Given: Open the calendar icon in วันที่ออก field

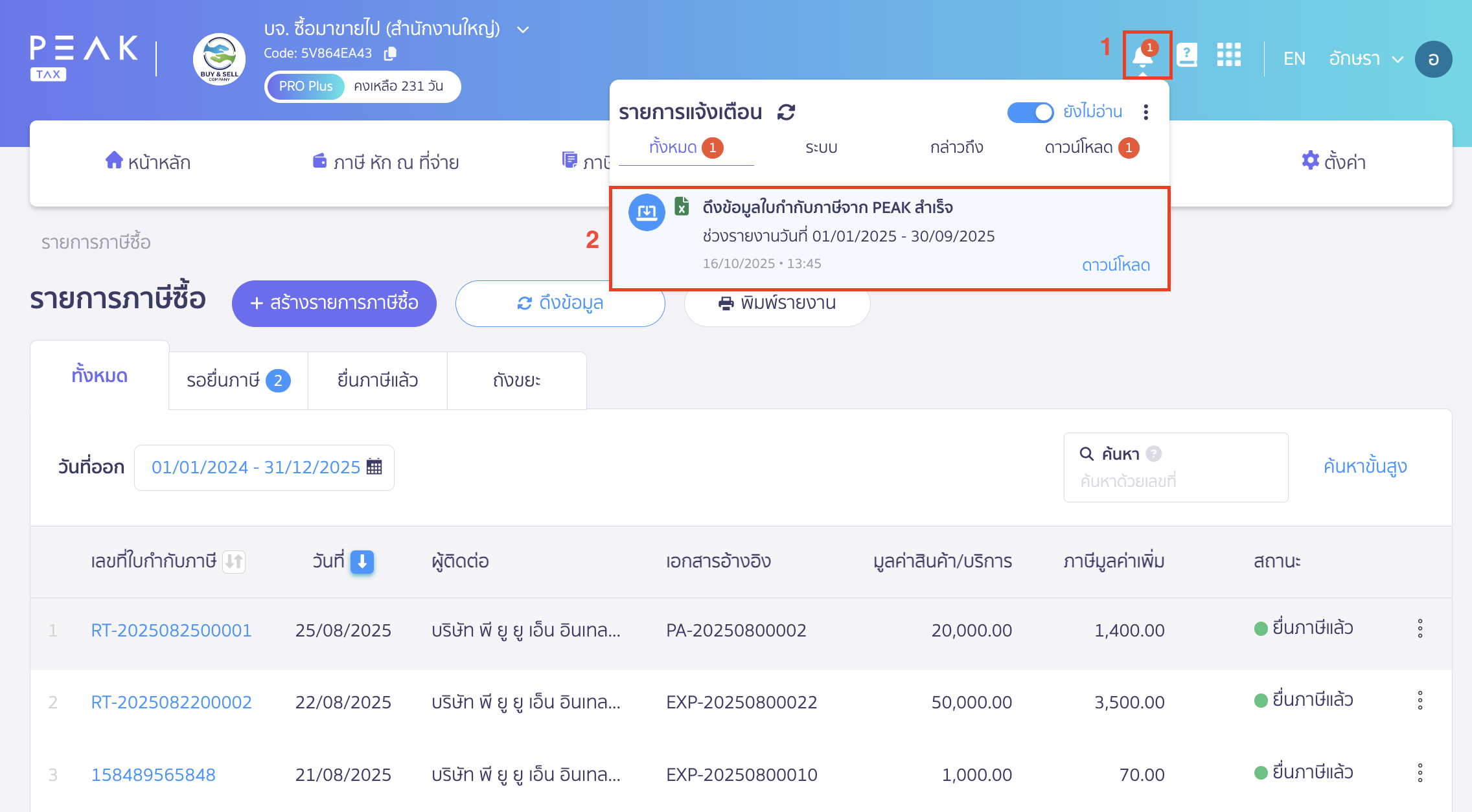Looking at the screenshot, I should (374, 467).
